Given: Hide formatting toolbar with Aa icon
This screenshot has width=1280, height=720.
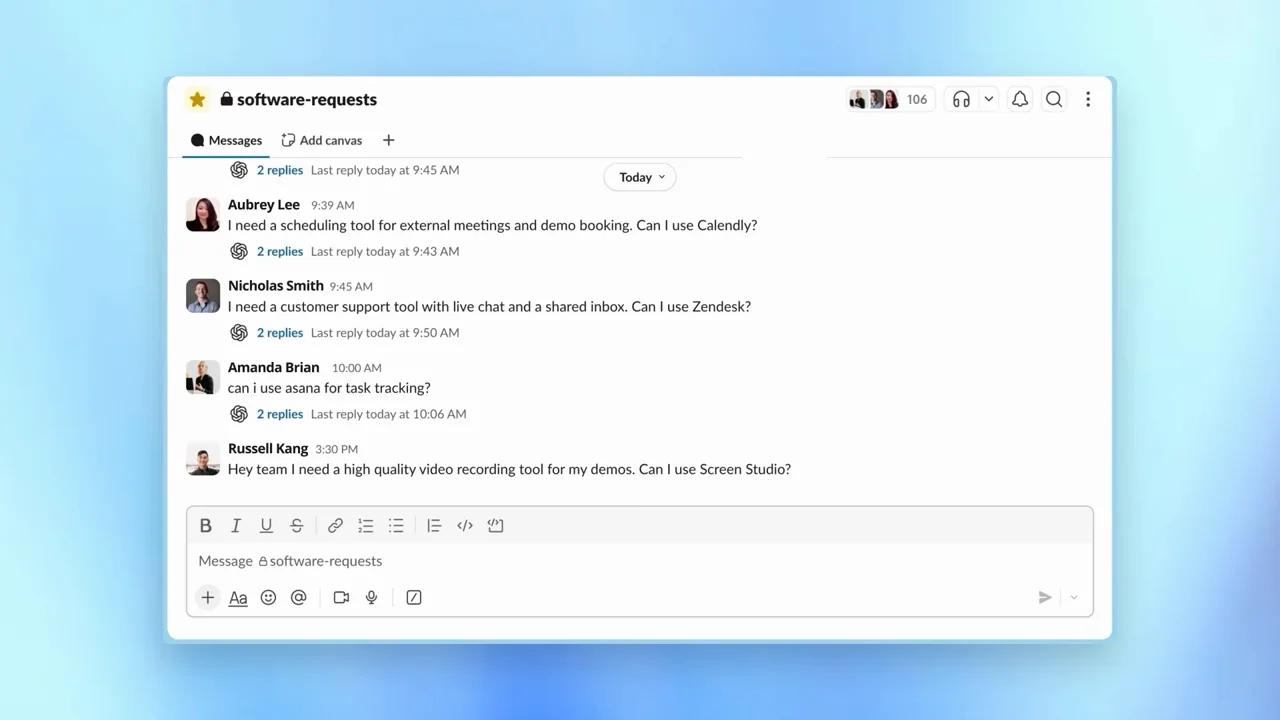Looking at the screenshot, I should pyautogui.click(x=238, y=597).
